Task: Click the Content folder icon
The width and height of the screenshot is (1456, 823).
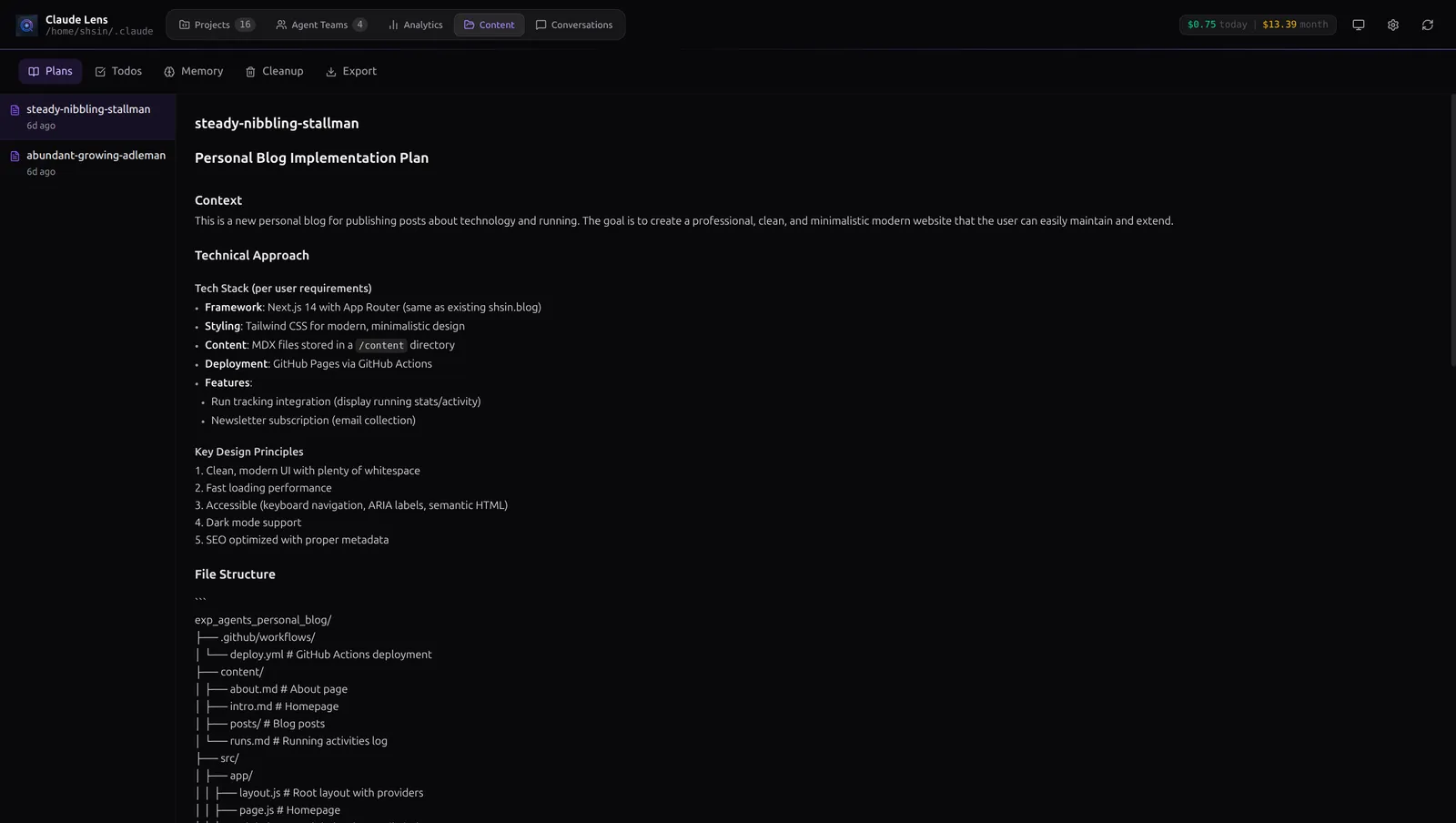Action: pyautogui.click(x=468, y=25)
